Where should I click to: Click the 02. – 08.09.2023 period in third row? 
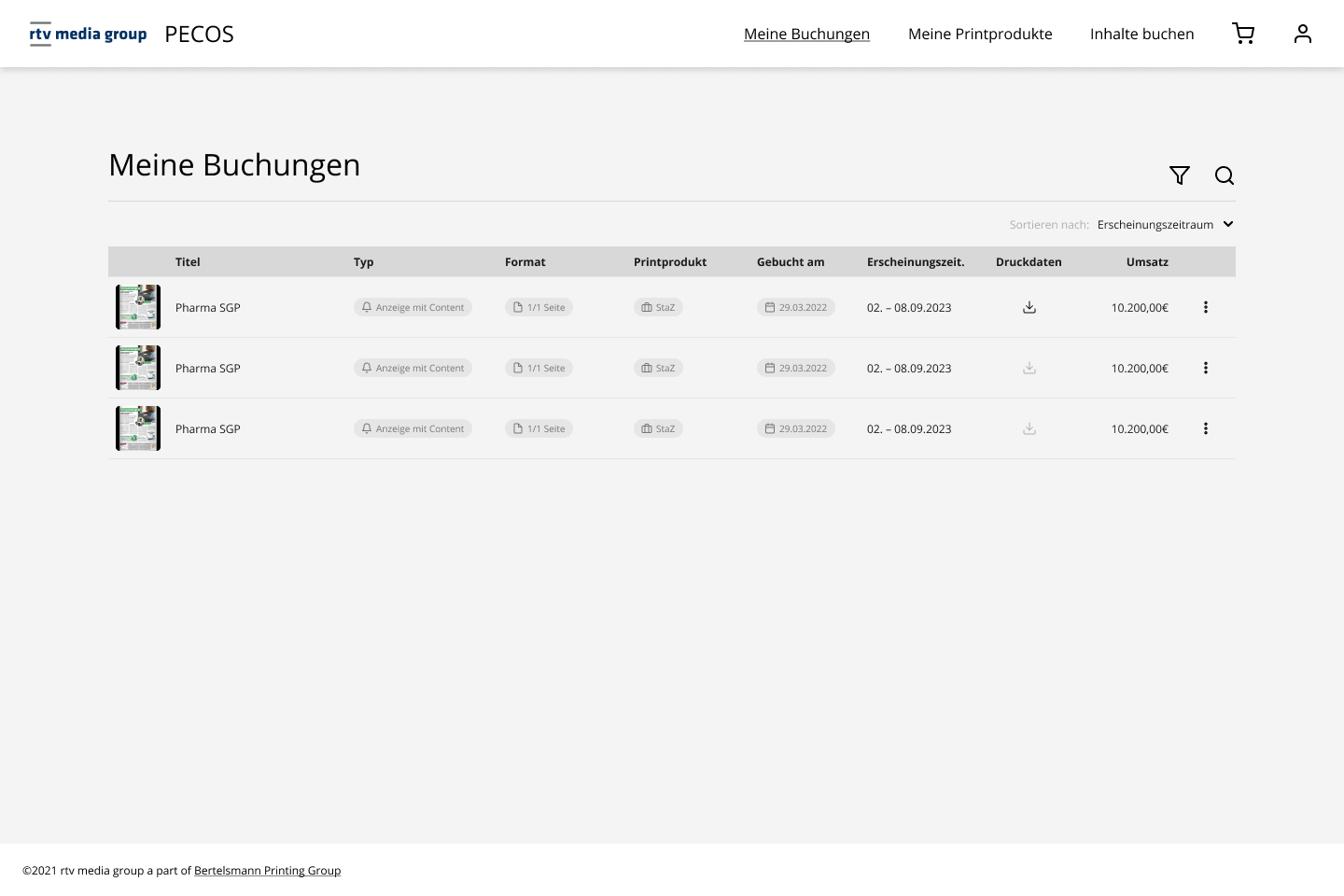pos(909,429)
